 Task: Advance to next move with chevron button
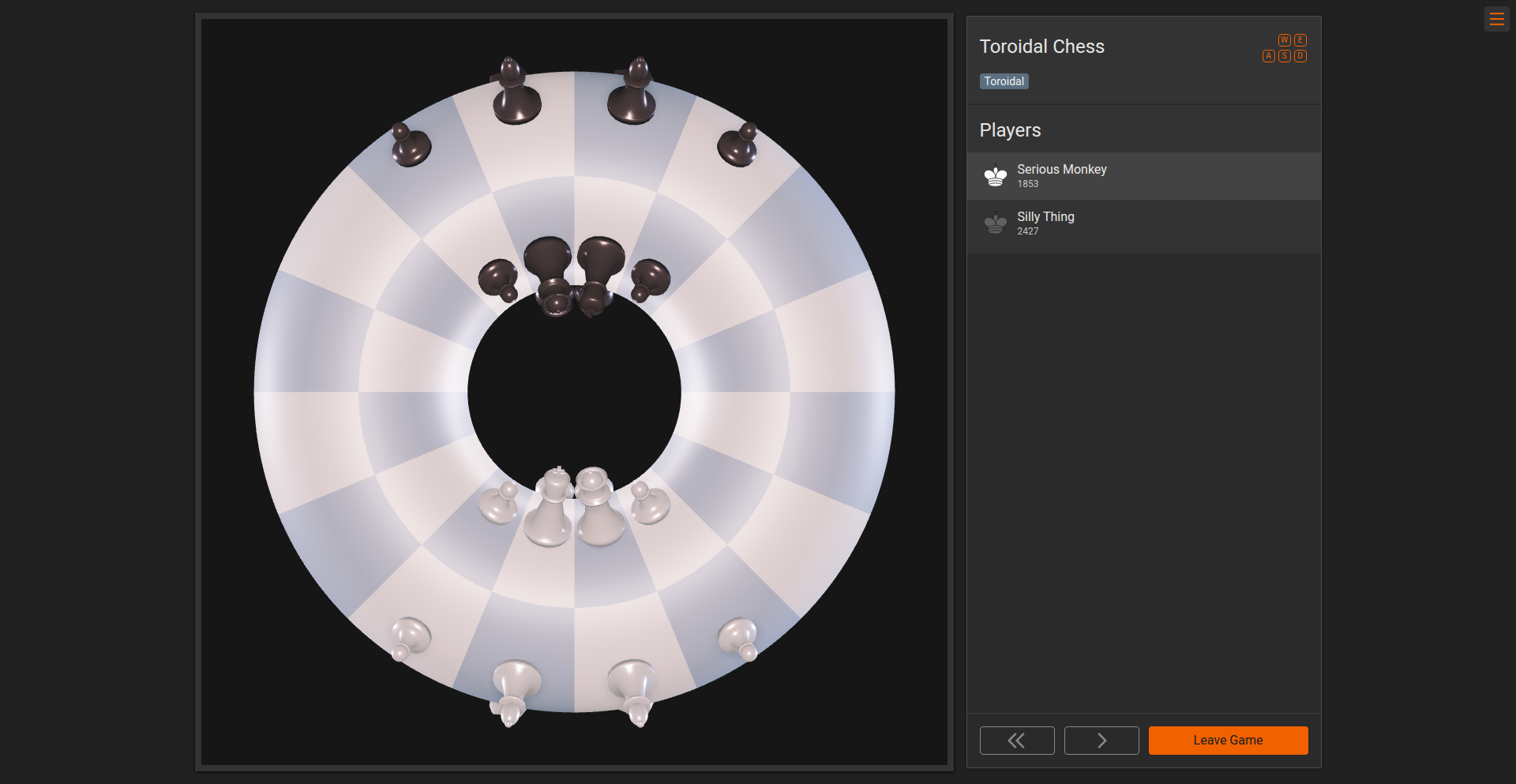coord(1101,740)
